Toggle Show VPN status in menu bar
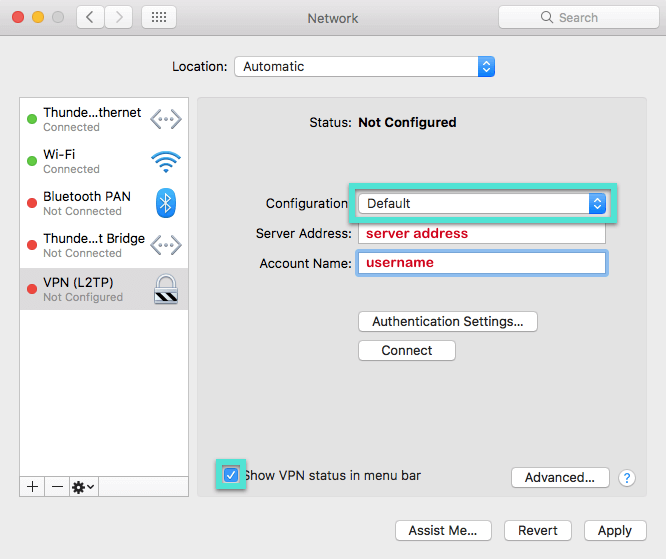 coord(232,475)
